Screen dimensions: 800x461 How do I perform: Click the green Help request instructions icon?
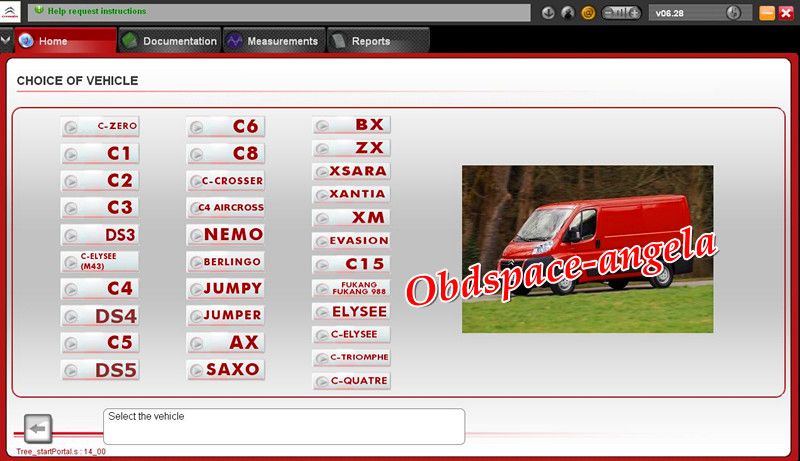point(39,10)
